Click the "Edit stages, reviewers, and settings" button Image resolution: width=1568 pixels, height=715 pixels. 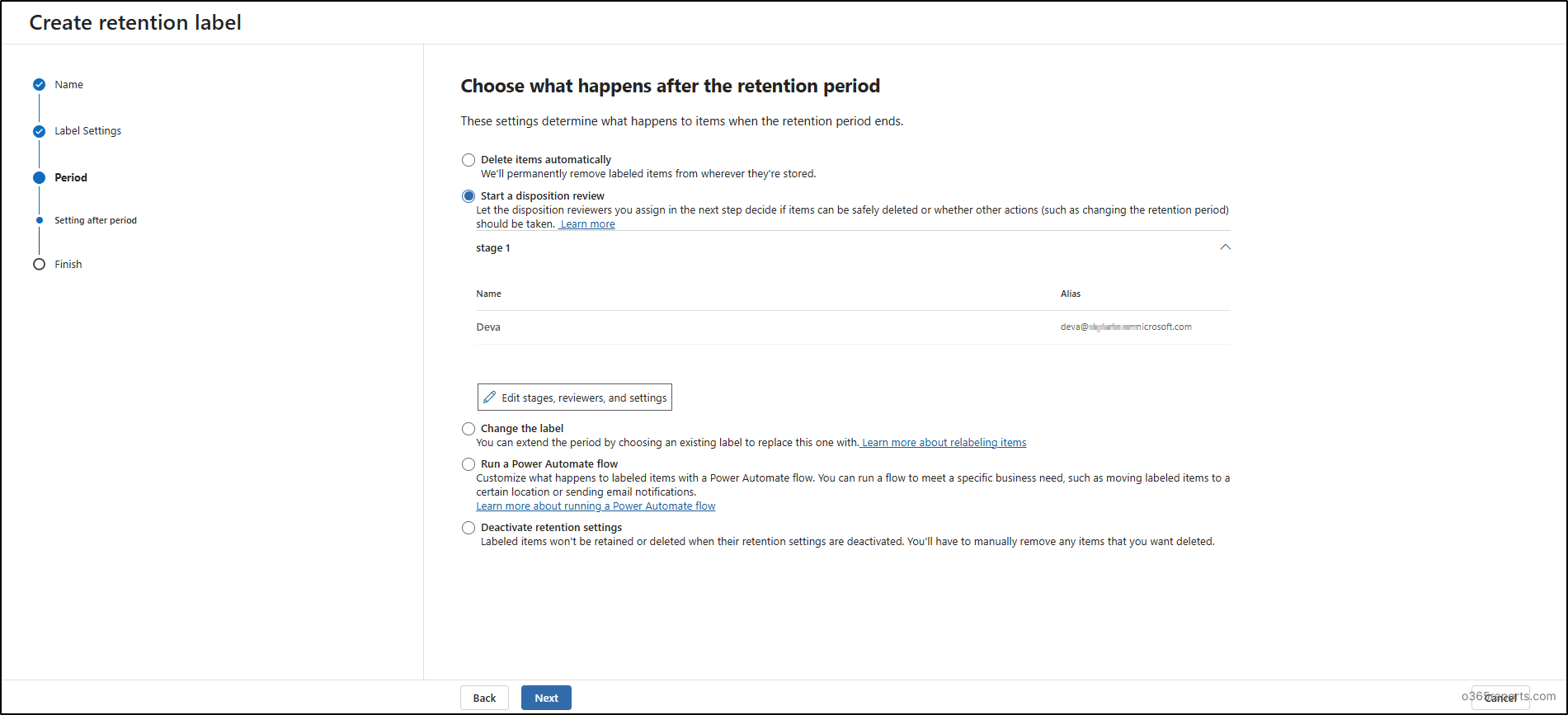click(x=574, y=397)
